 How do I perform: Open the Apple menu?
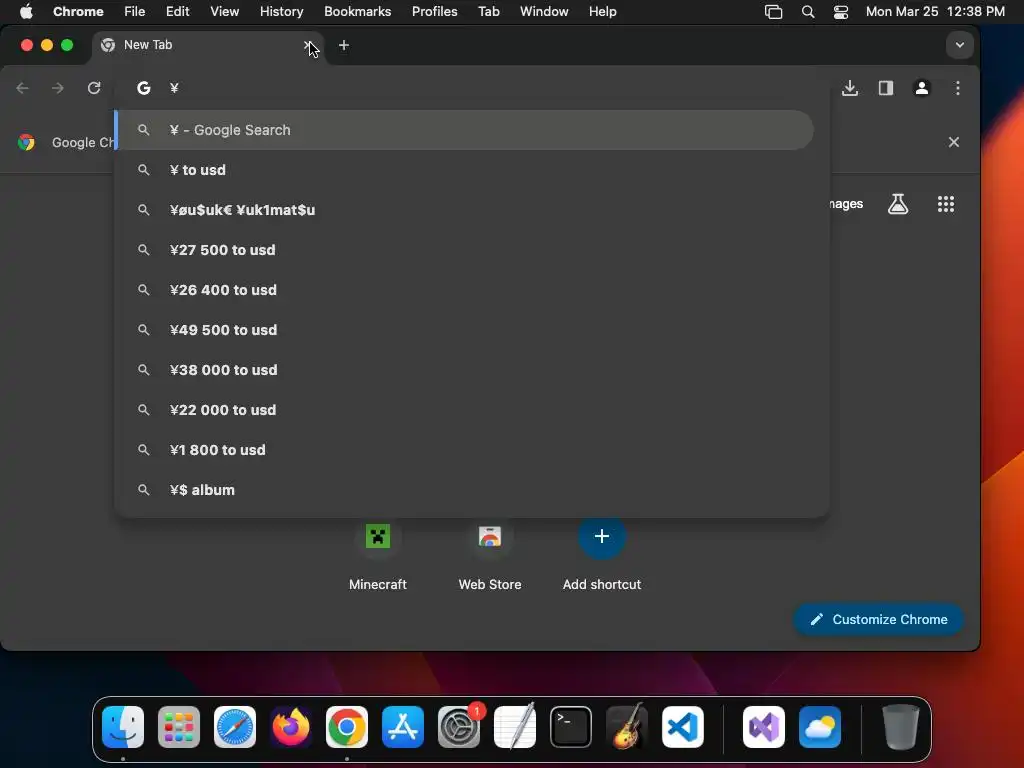tap(26, 12)
